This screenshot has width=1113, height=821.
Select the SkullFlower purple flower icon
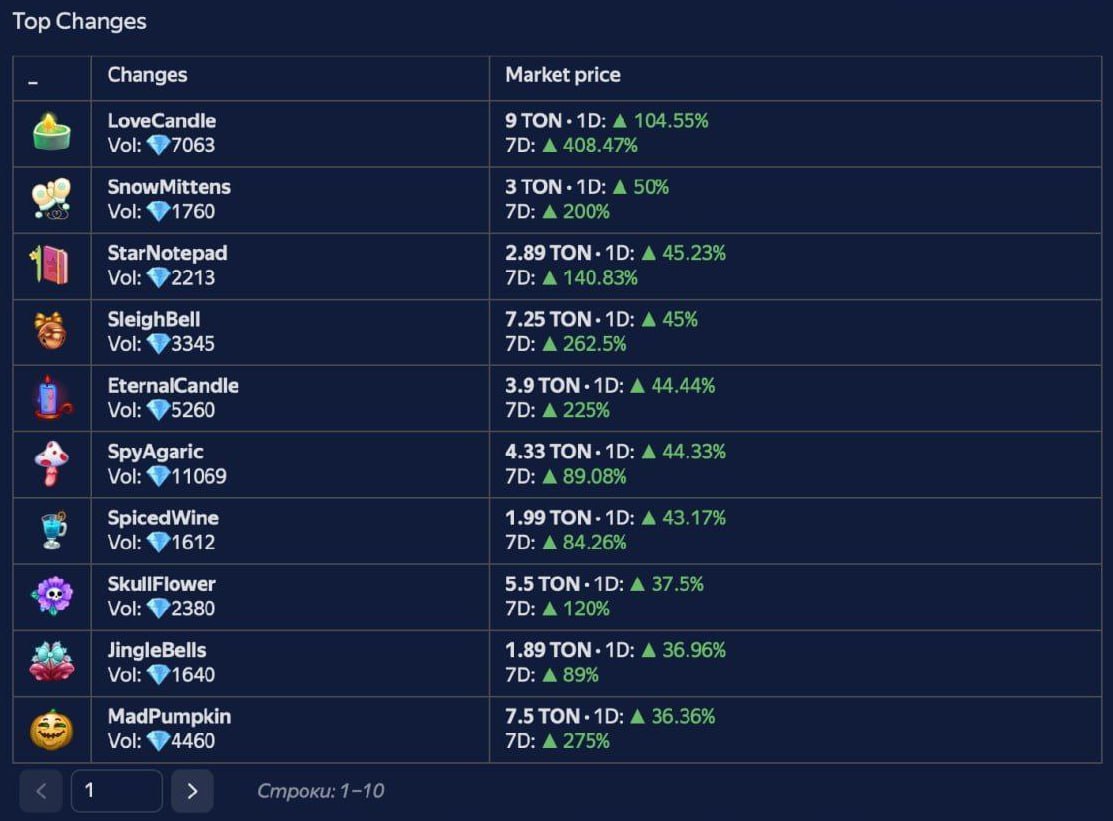point(51,596)
